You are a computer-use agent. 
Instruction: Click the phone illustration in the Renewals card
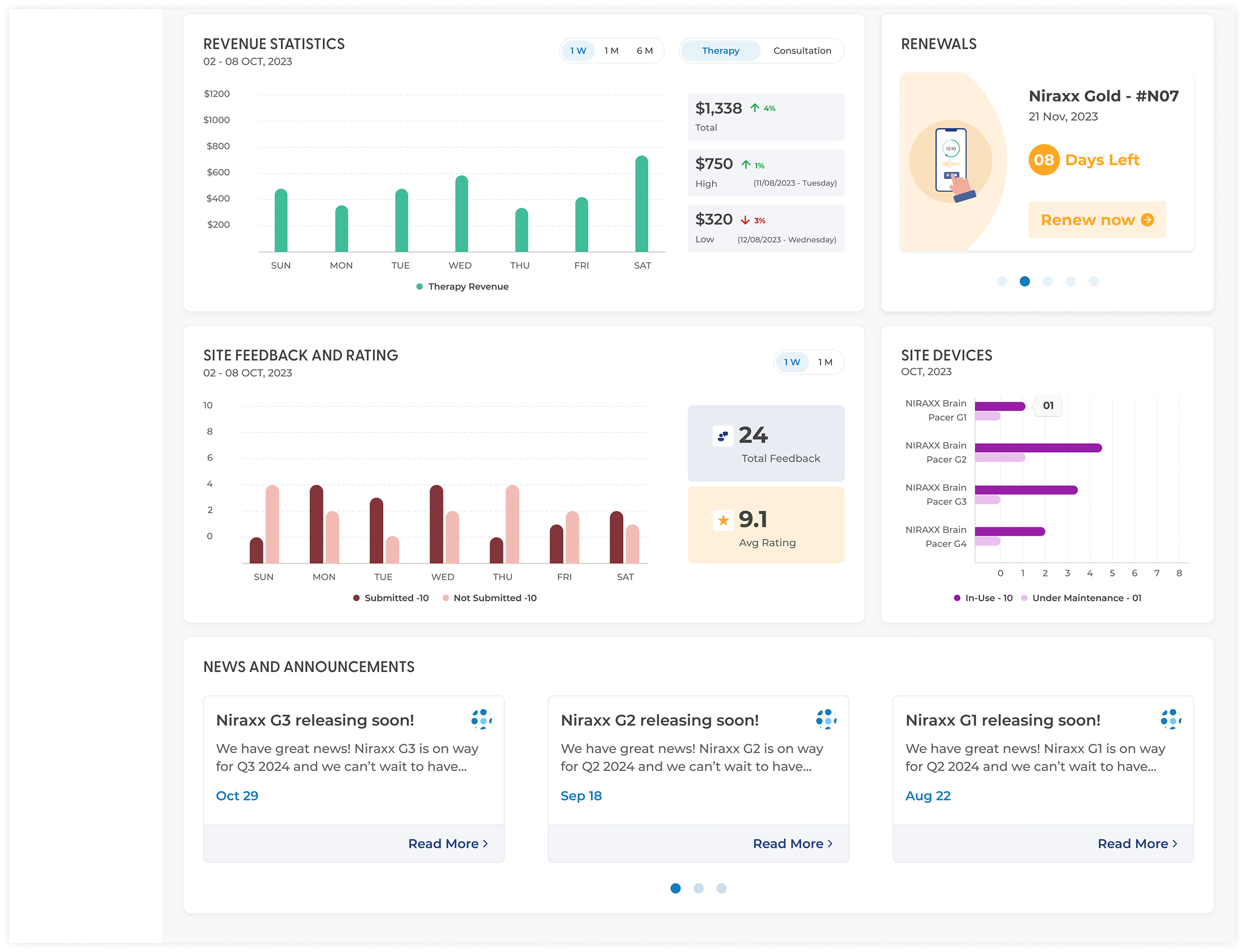(x=951, y=162)
